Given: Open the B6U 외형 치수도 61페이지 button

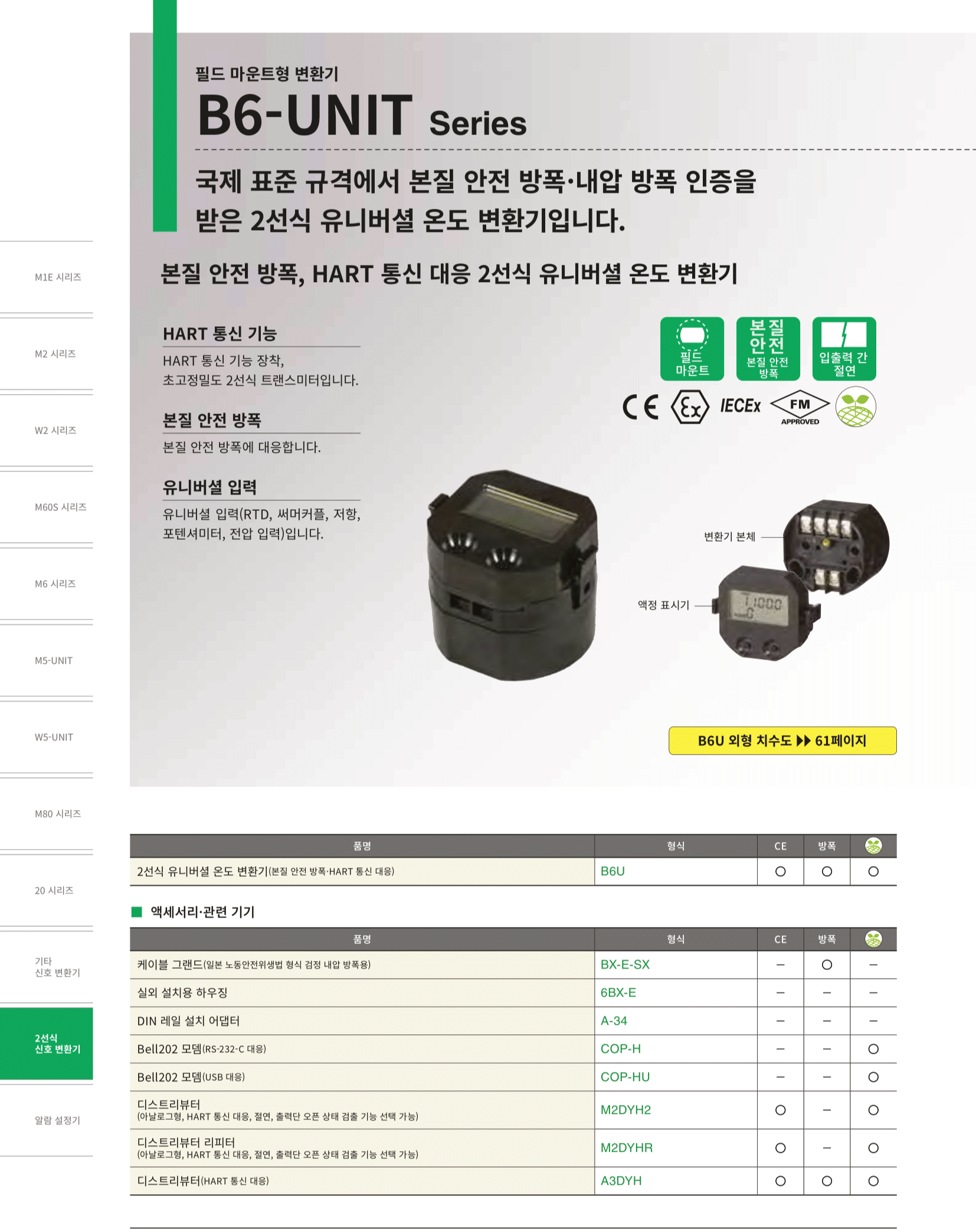Looking at the screenshot, I should (782, 740).
